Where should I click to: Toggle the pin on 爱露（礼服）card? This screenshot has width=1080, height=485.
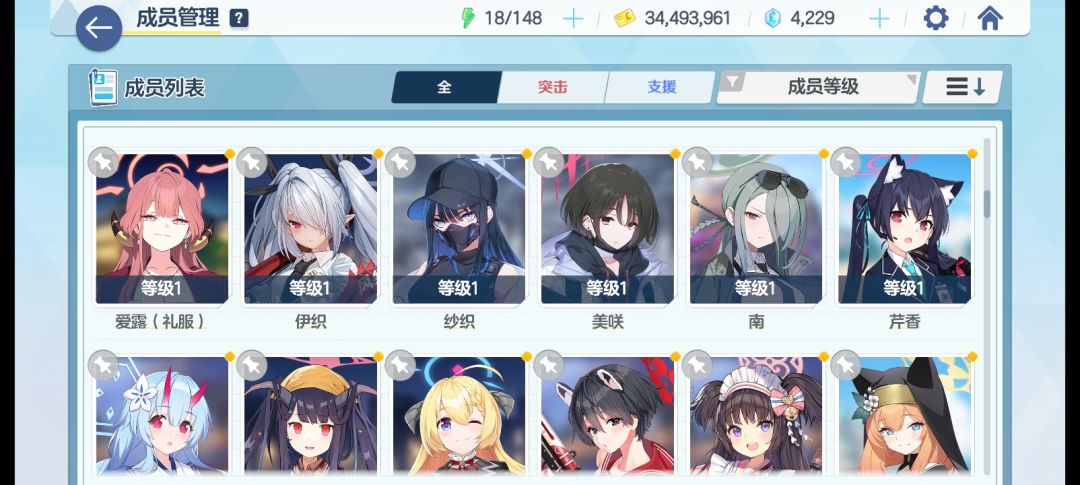[103, 163]
